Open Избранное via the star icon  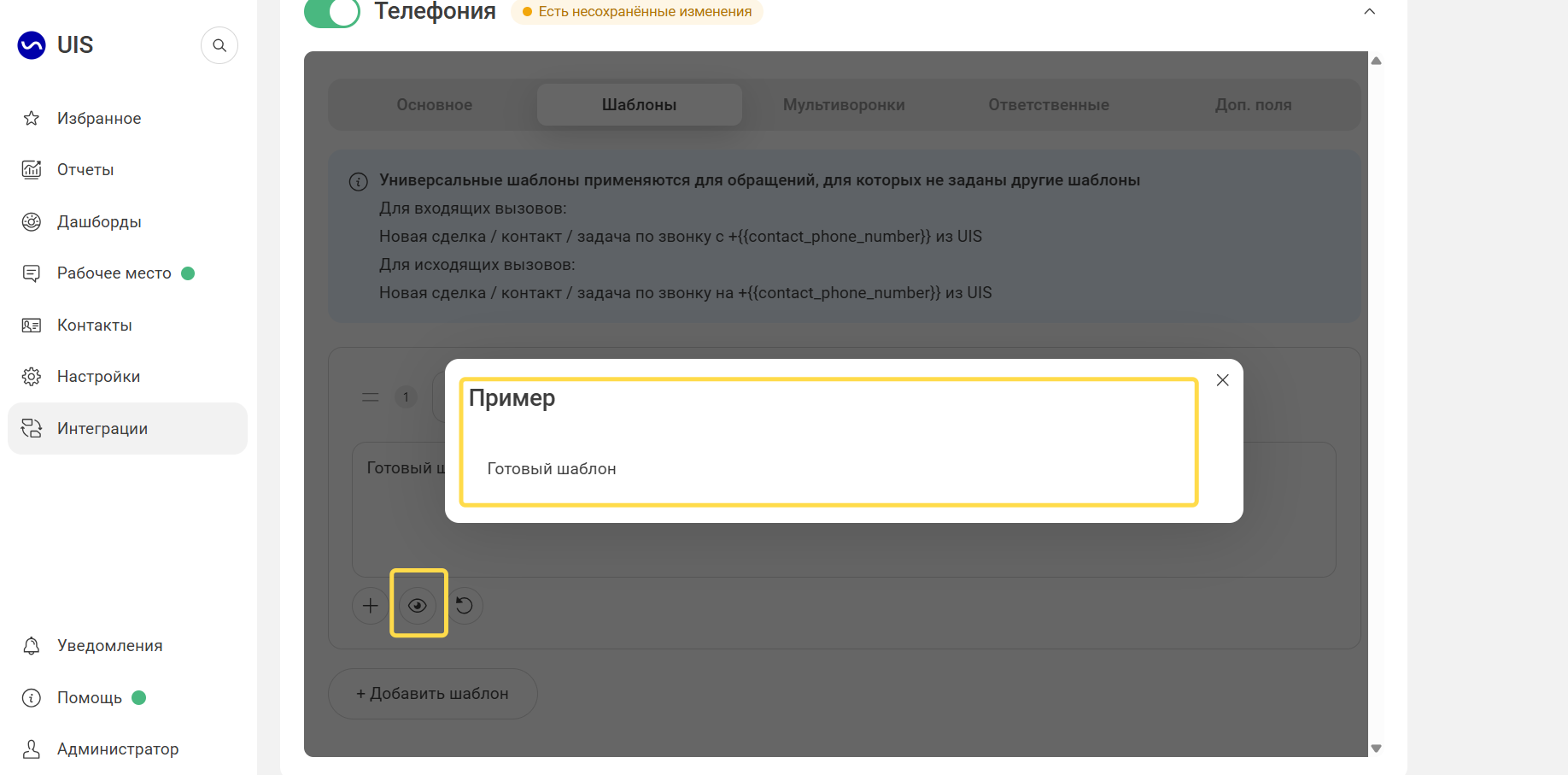(32, 118)
